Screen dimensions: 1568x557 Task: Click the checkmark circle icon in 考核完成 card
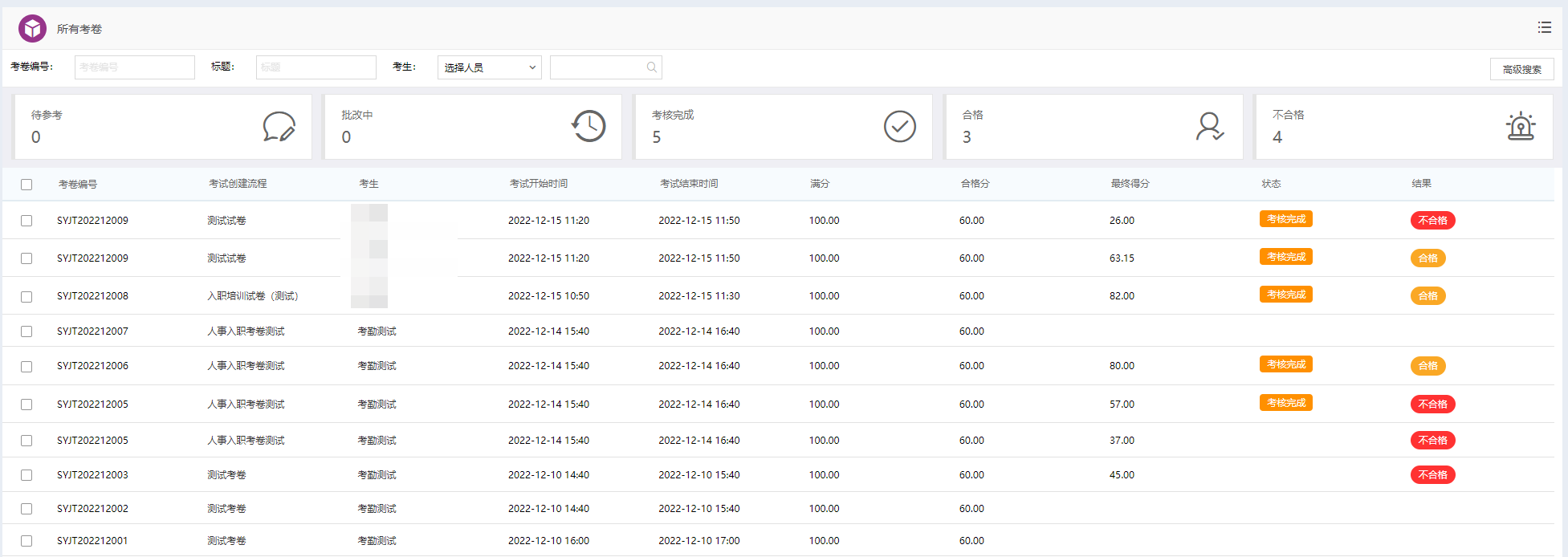pyautogui.click(x=900, y=126)
